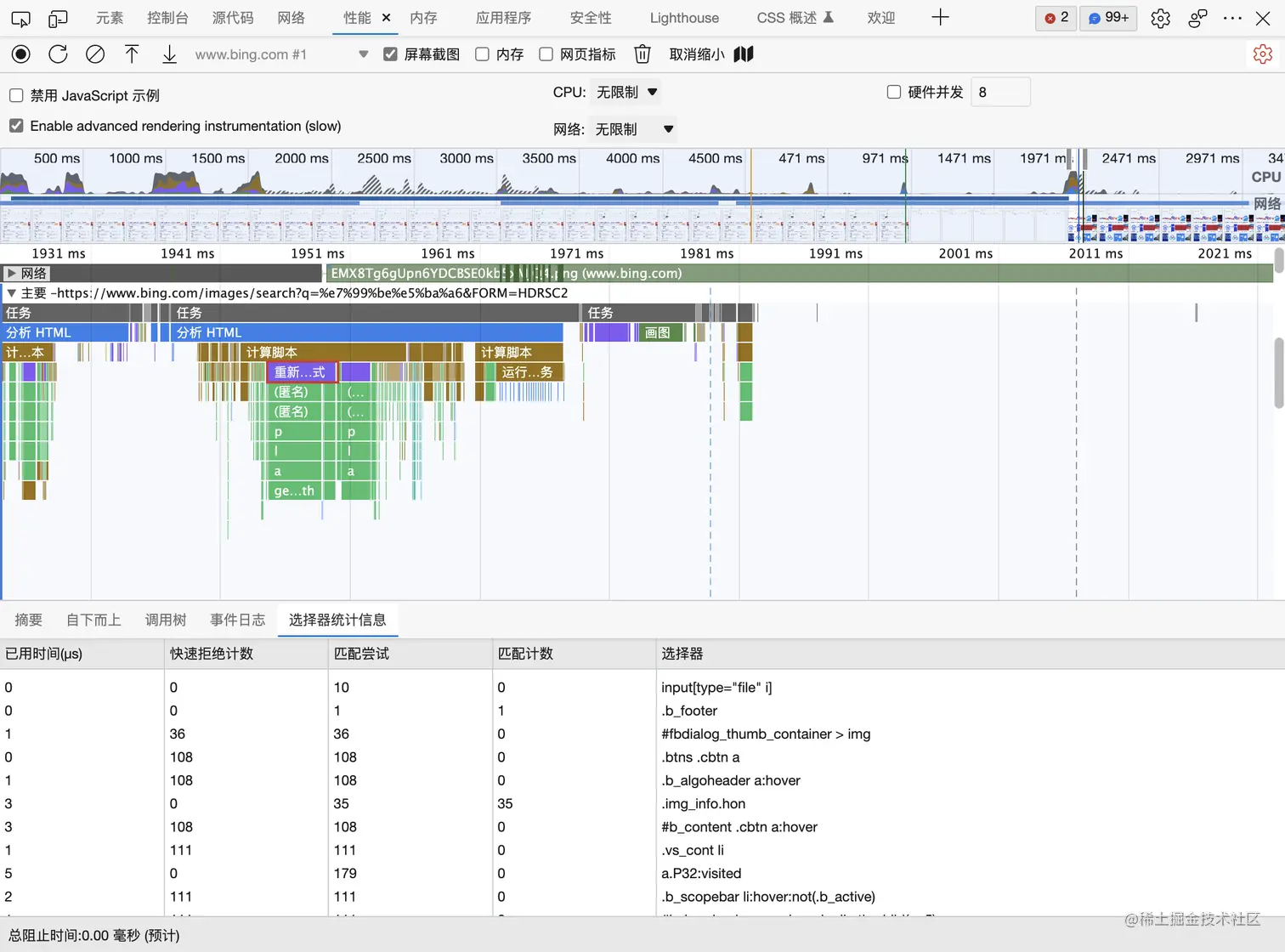Expand the 网络 track triangle
Viewport: 1285px width, 952px height.
pyautogui.click(x=11, y=274)
